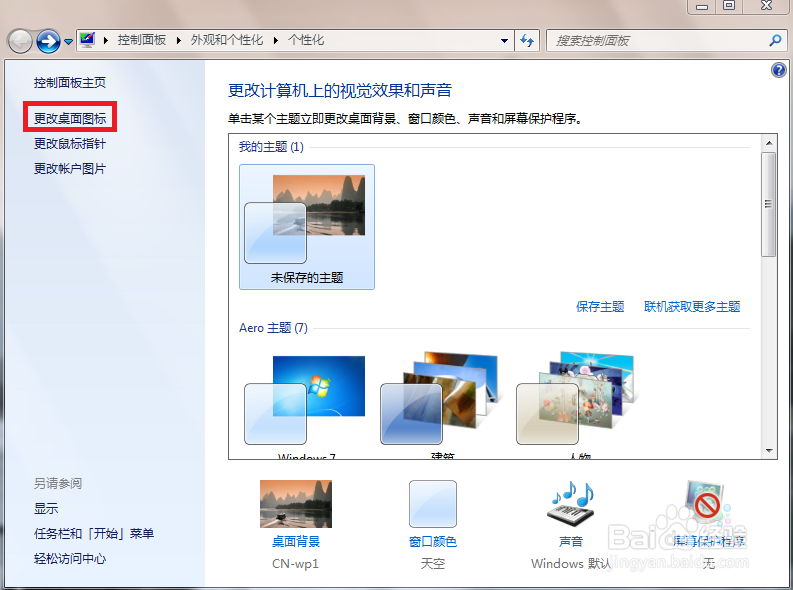Click the 声音 text link
Screen dimensions: 793x590
[x=571, y=541]
